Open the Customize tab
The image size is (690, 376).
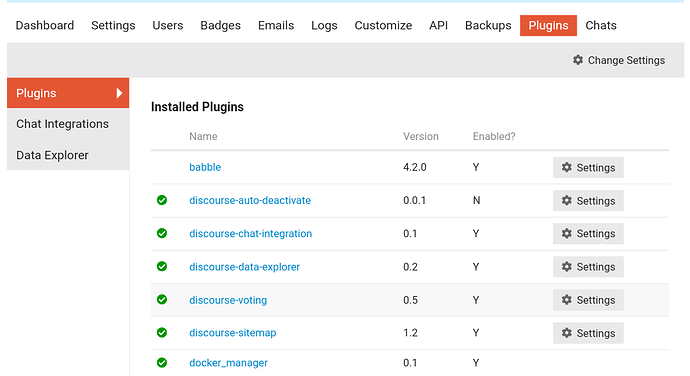tap(383, 26)
